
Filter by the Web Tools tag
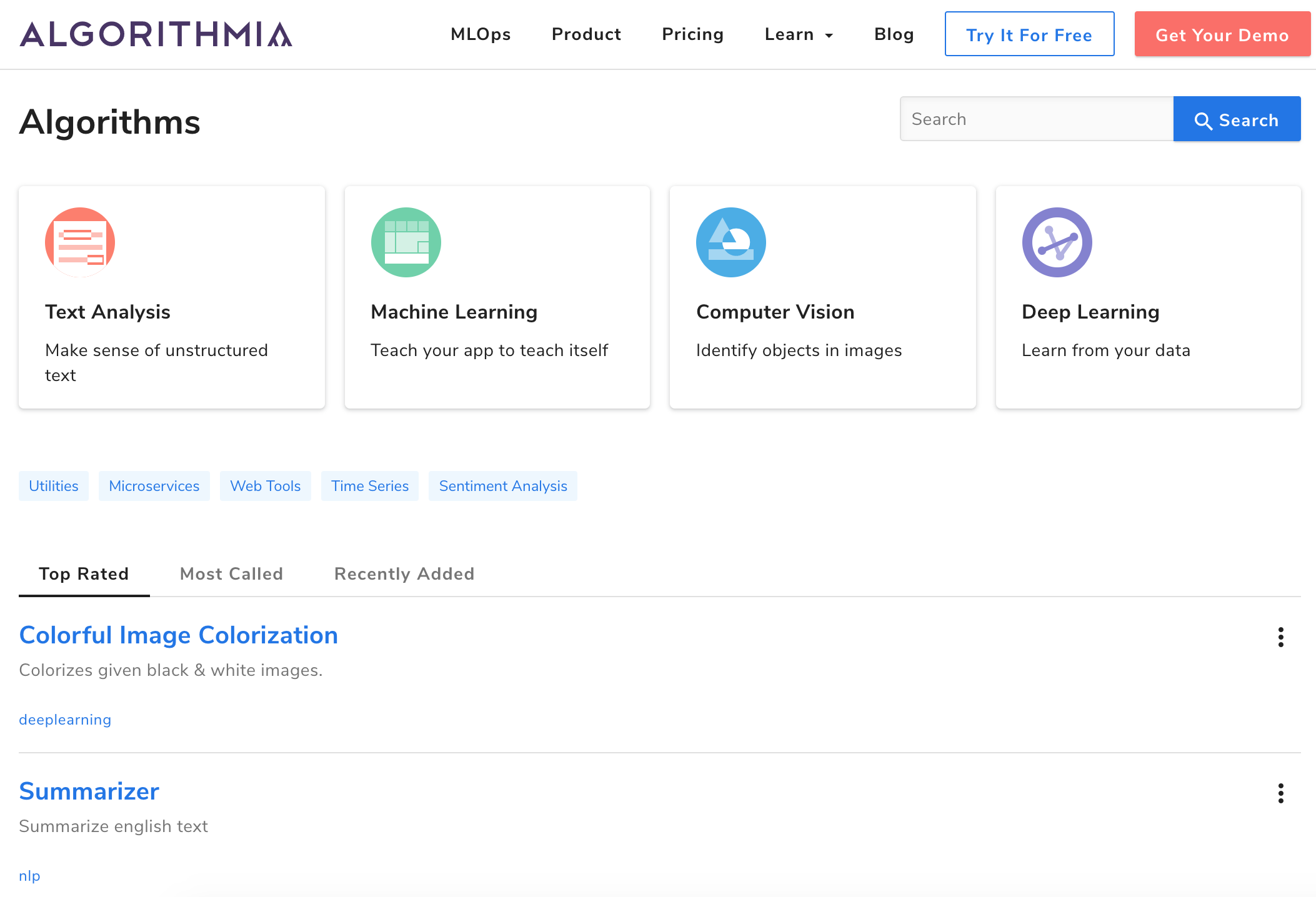click(266, 486)
